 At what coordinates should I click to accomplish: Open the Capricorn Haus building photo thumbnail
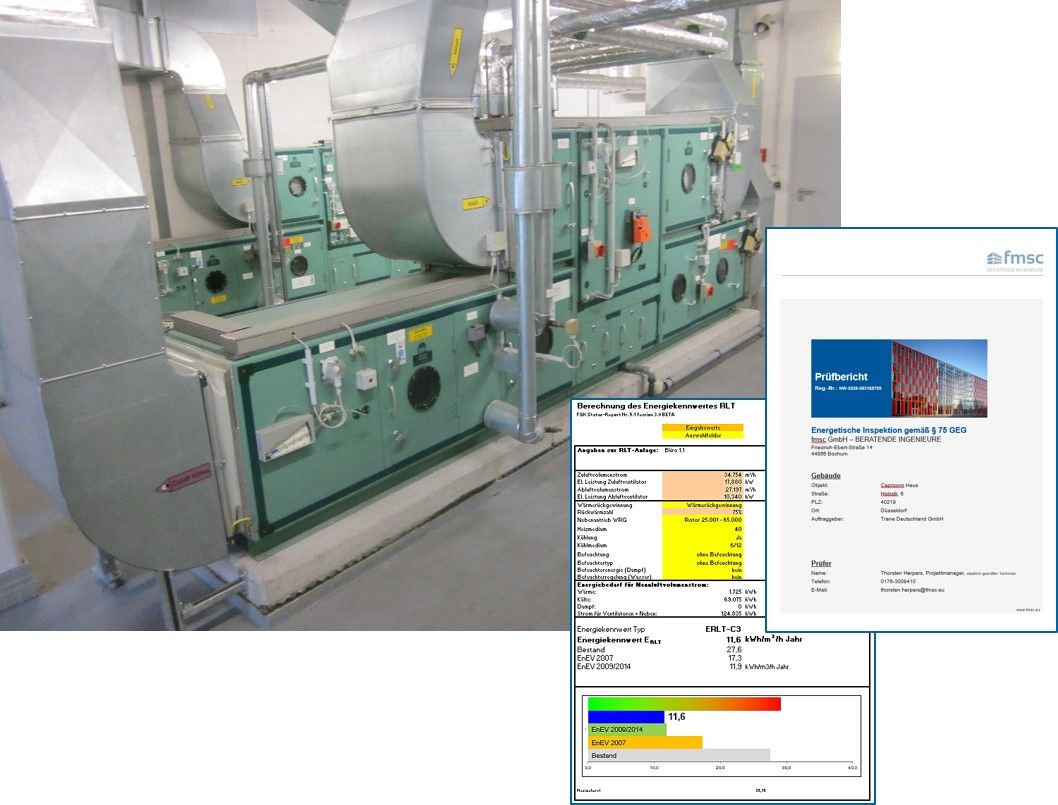click(x=939, y=379)
